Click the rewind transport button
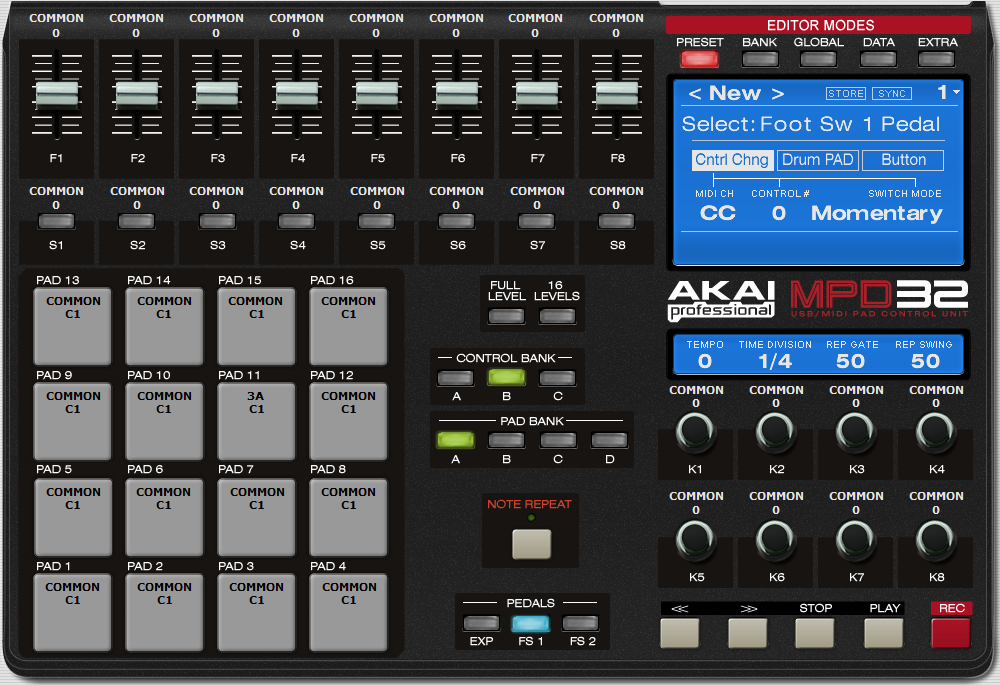1000x685 pixels. (680, 632)
